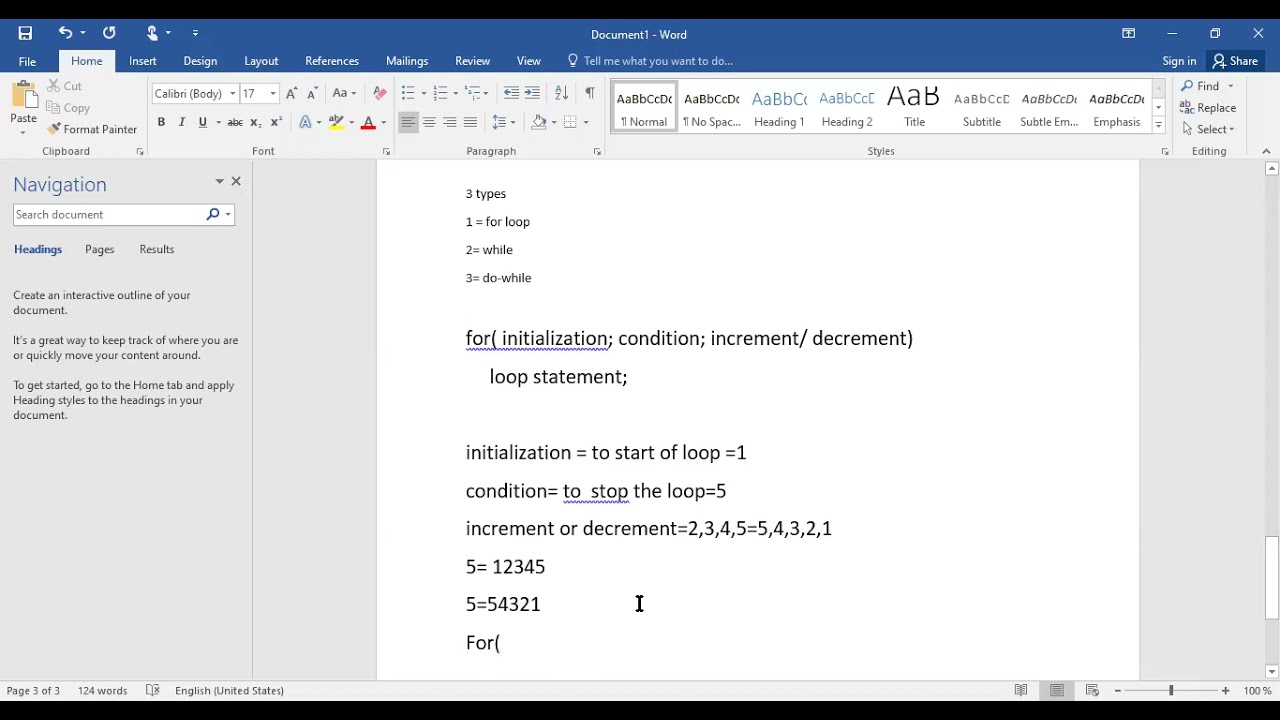The image size is (1280, 720).
Task: Switch to Web Layout view icon
Action: click(x=1092, y=690)
